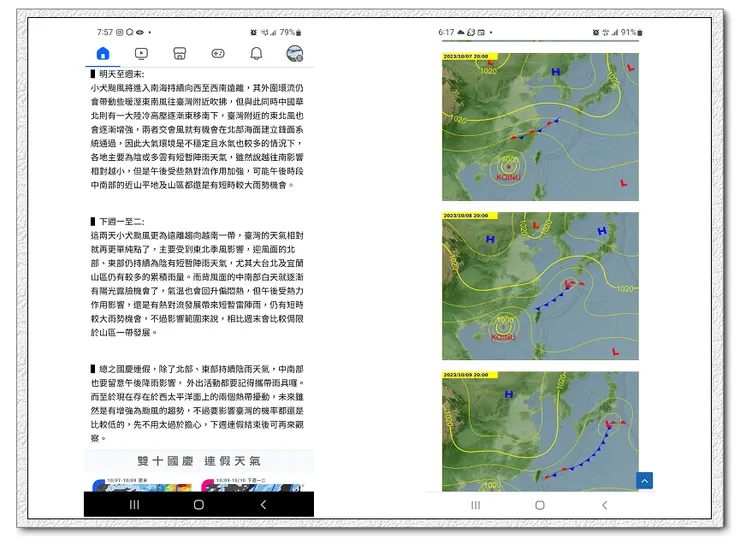Open the 2023/10/08 20:00 weather map
Viewport: 740px width, 545px height.
click(540, 286)
